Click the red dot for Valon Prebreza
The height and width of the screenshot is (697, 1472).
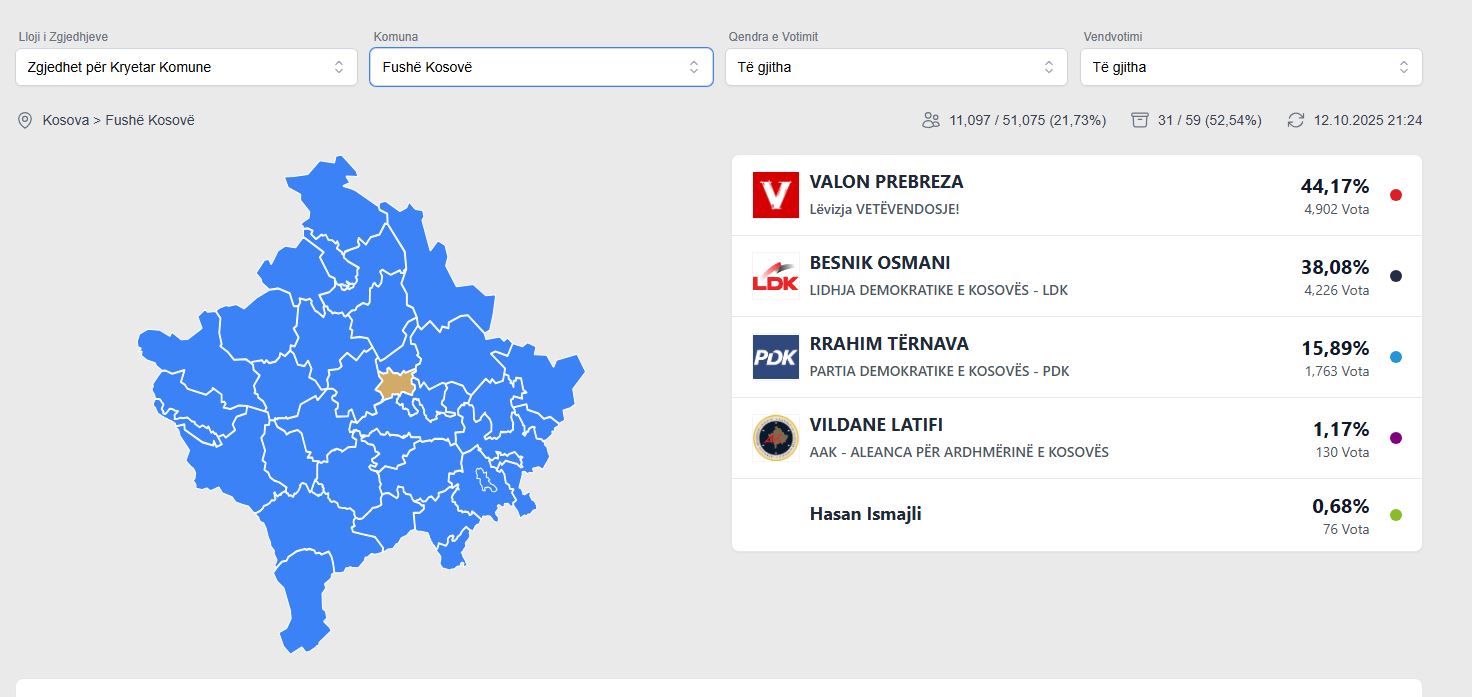tap(1396, 195)
